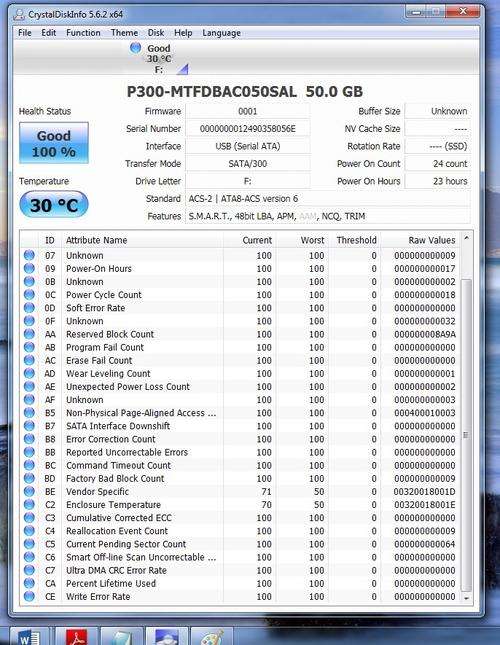Click the drive model title P300-MTFDBAC050SAL
The width and height of the screenshot is (500, 645).
pyautogui.click(x=211, y=91)
